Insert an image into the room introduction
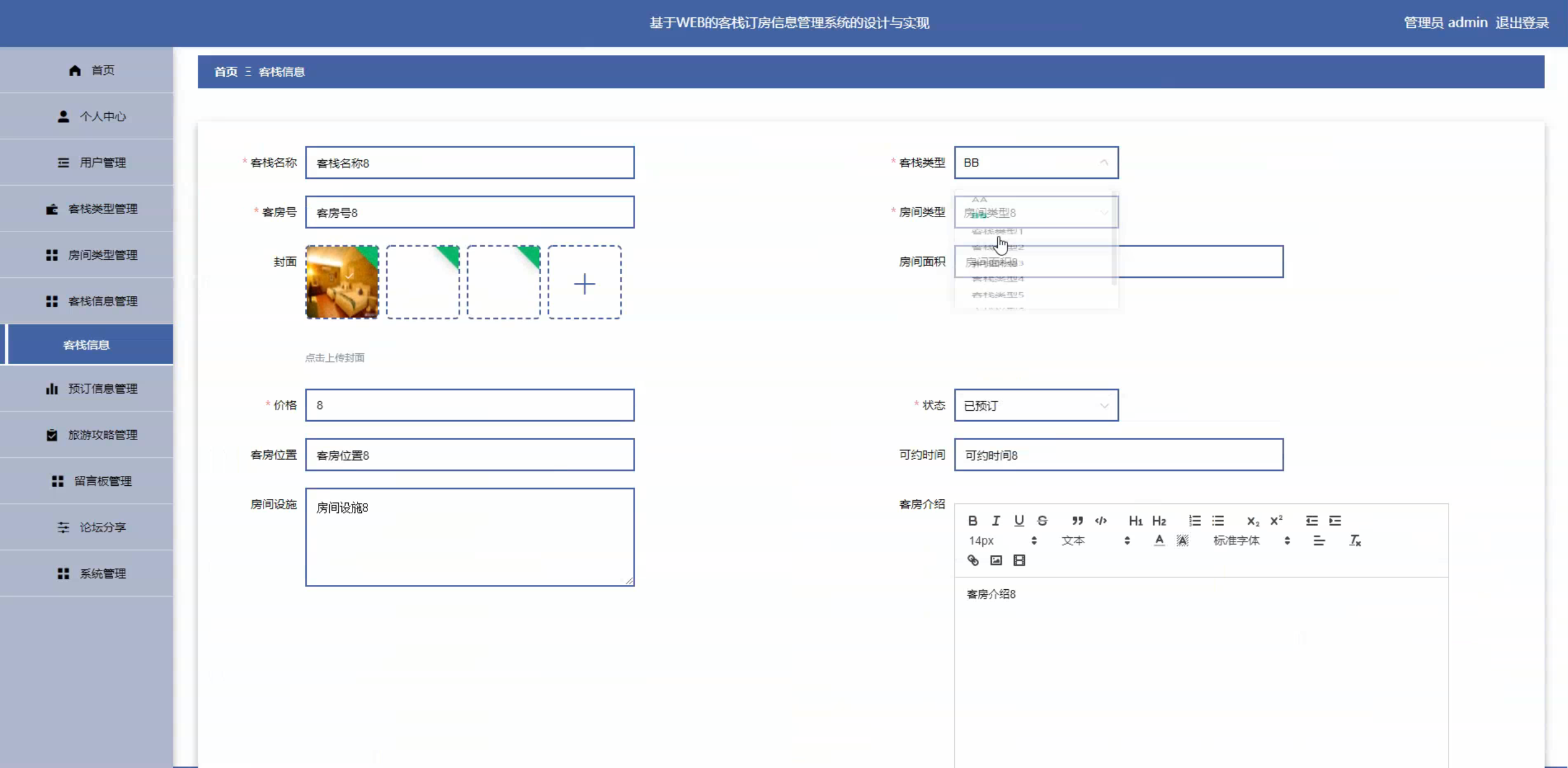This screenshot has height=768, width=1568. (995, 560)
